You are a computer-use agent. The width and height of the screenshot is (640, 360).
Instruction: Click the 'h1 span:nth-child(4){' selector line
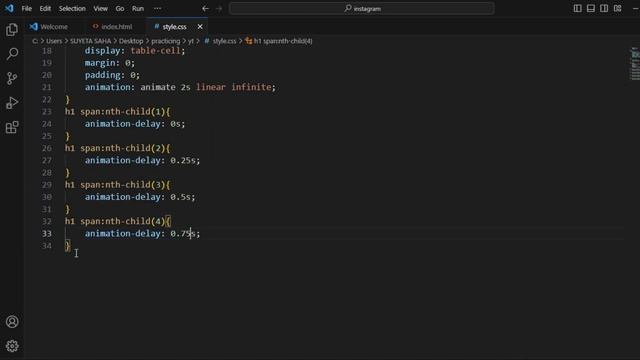pyautogui.click(x=118, y=221)
